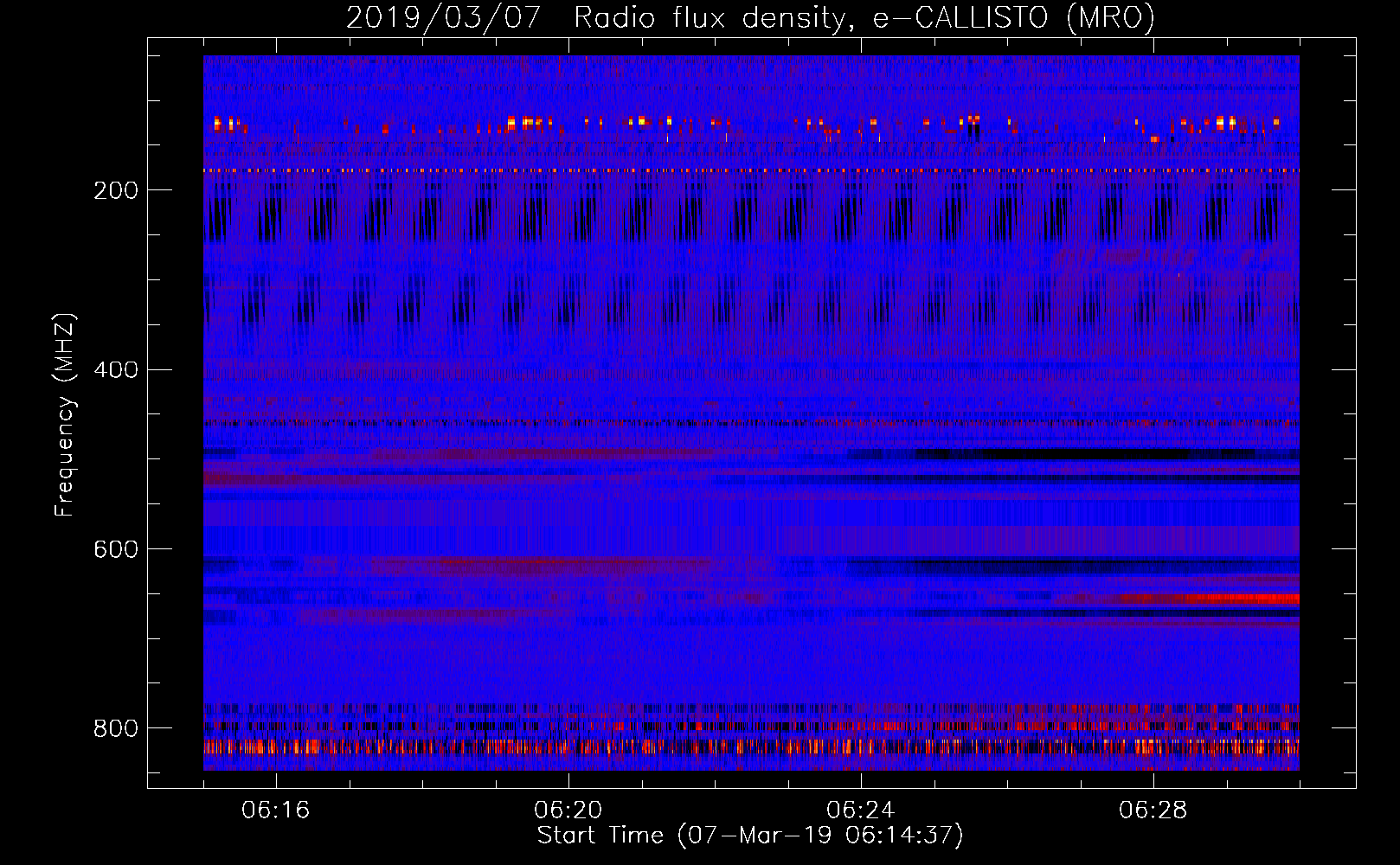Click the 600 frequency tick label

point(115,549)
